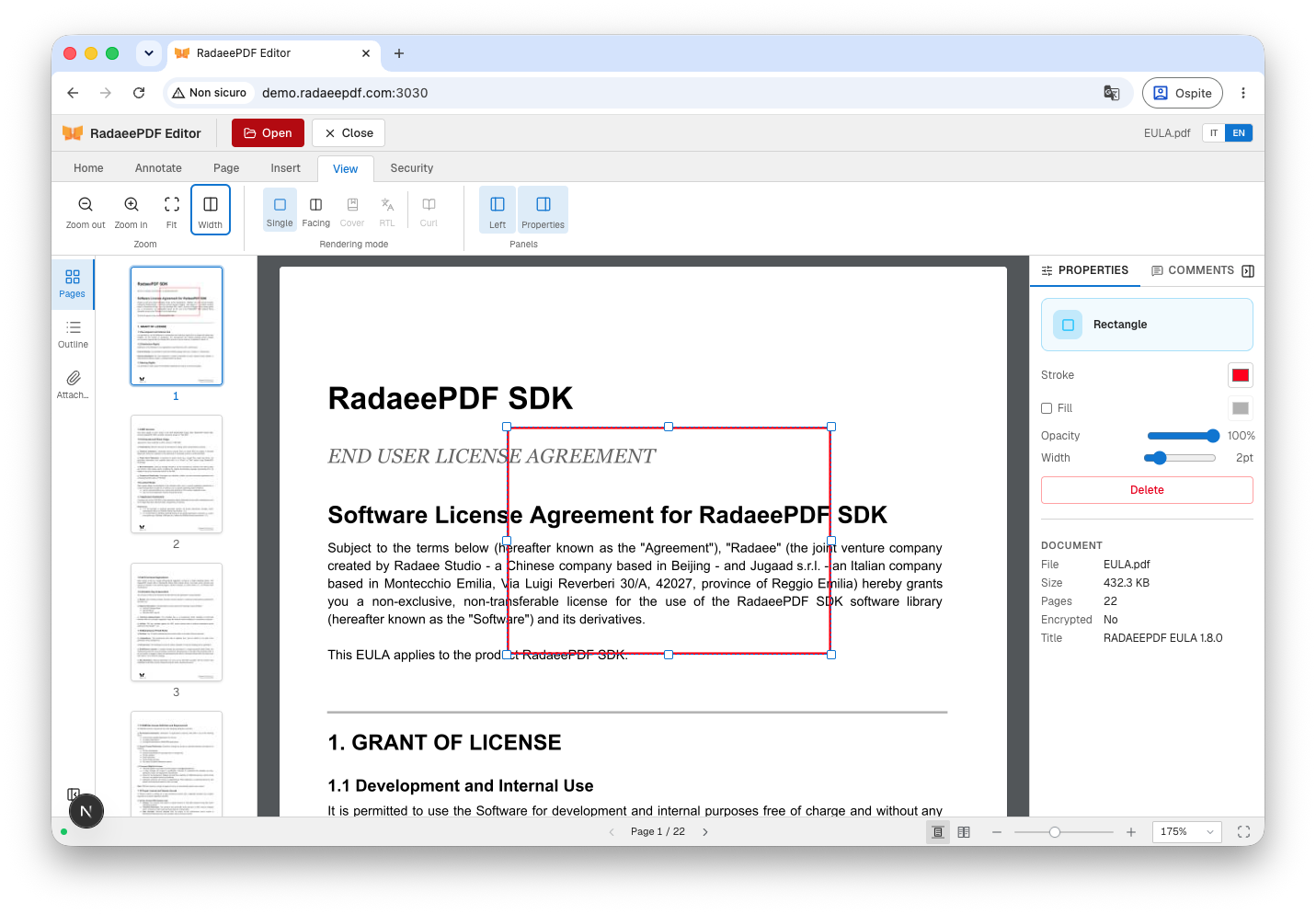1316x914 pixels.
Task: Open the Security ribbon tab
Action: [412, 168]
